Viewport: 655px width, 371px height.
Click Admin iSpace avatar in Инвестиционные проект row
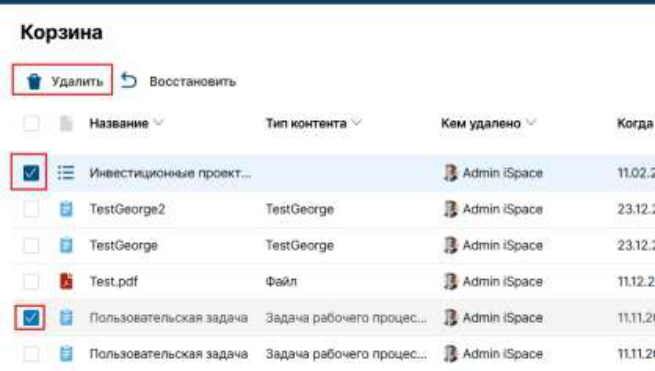(450, 173)
